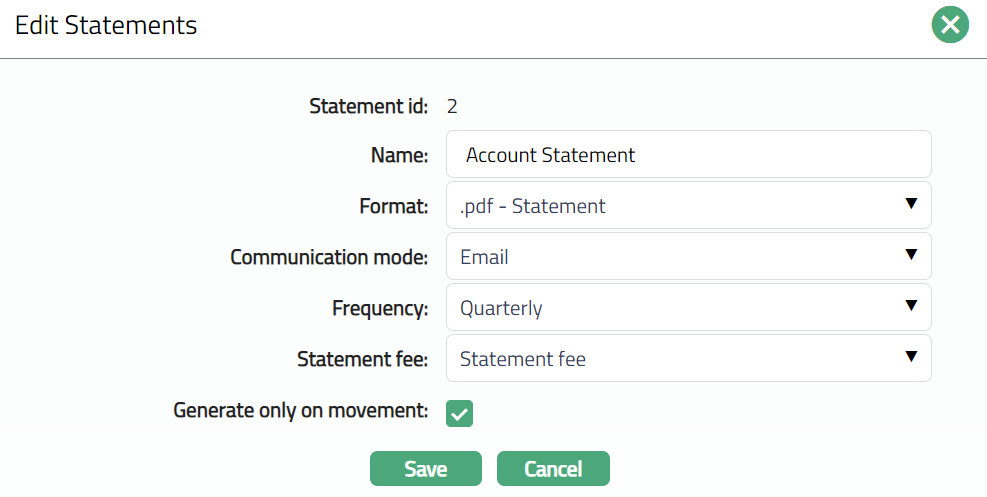This screenshot has width=987, height=497.
Task: Click the Communication mode dropdown arrow
Action: [910, 255]
